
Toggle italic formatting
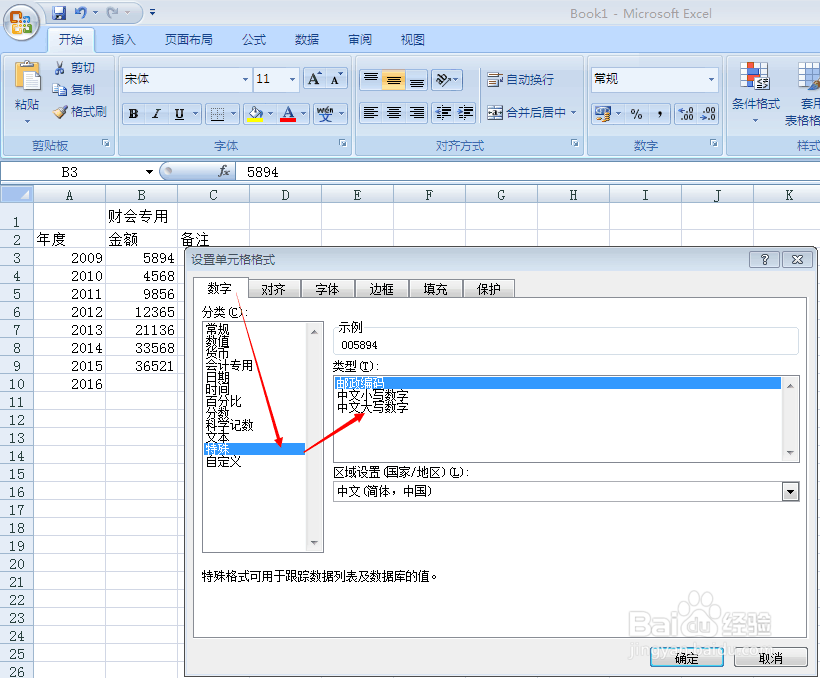click(156, 114)
